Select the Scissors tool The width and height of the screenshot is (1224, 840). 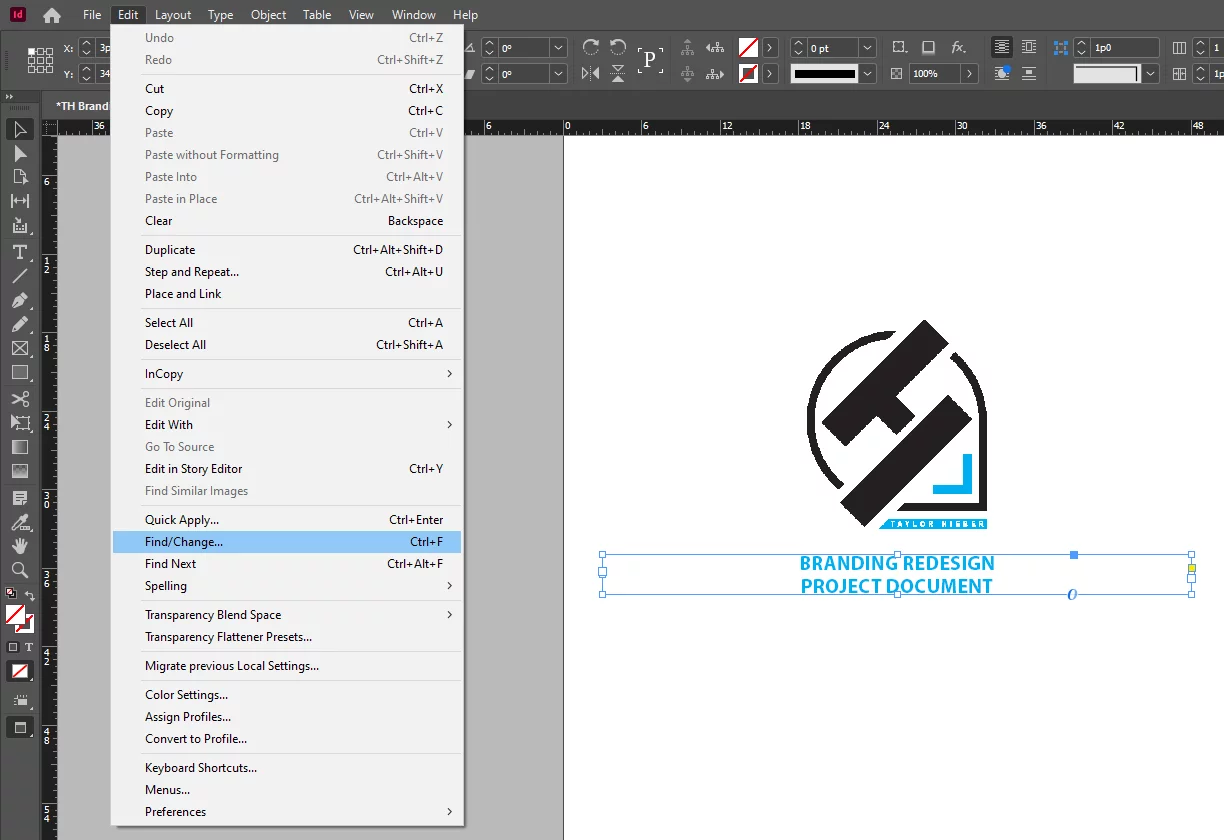[19, 398]
